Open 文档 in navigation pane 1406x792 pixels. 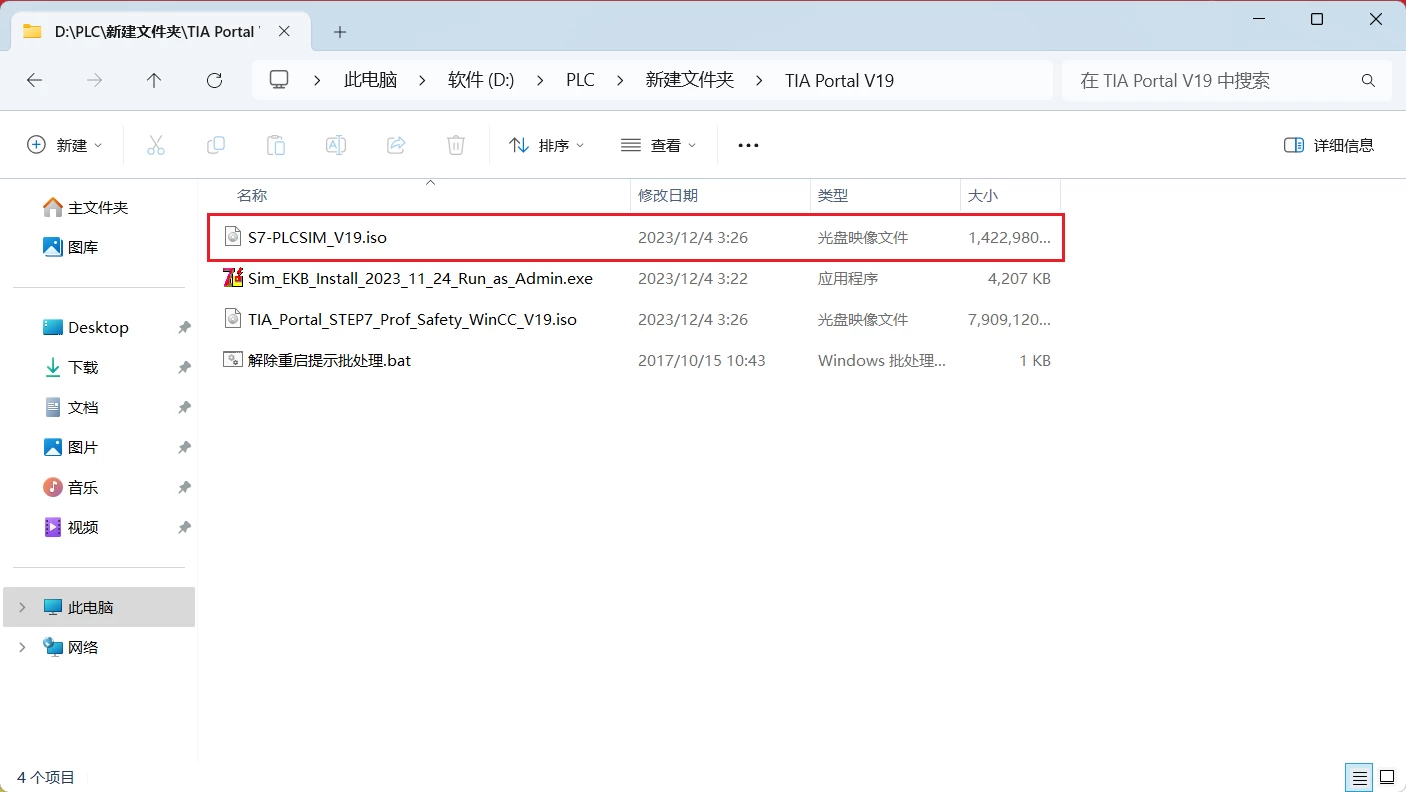[83, 407]
